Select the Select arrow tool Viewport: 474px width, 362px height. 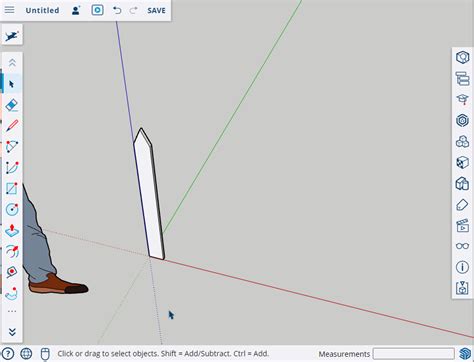12,84
